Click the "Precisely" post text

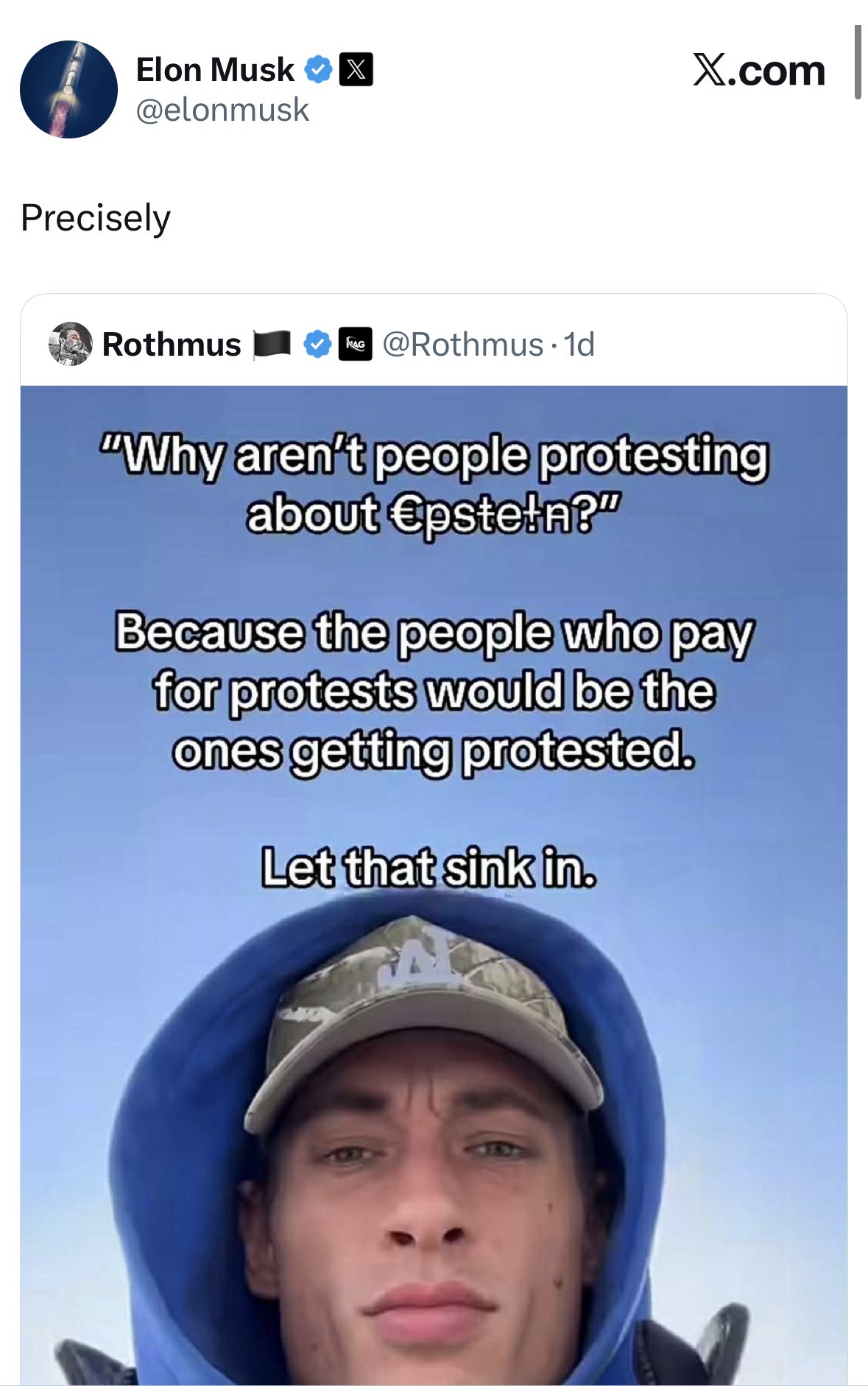96,217
